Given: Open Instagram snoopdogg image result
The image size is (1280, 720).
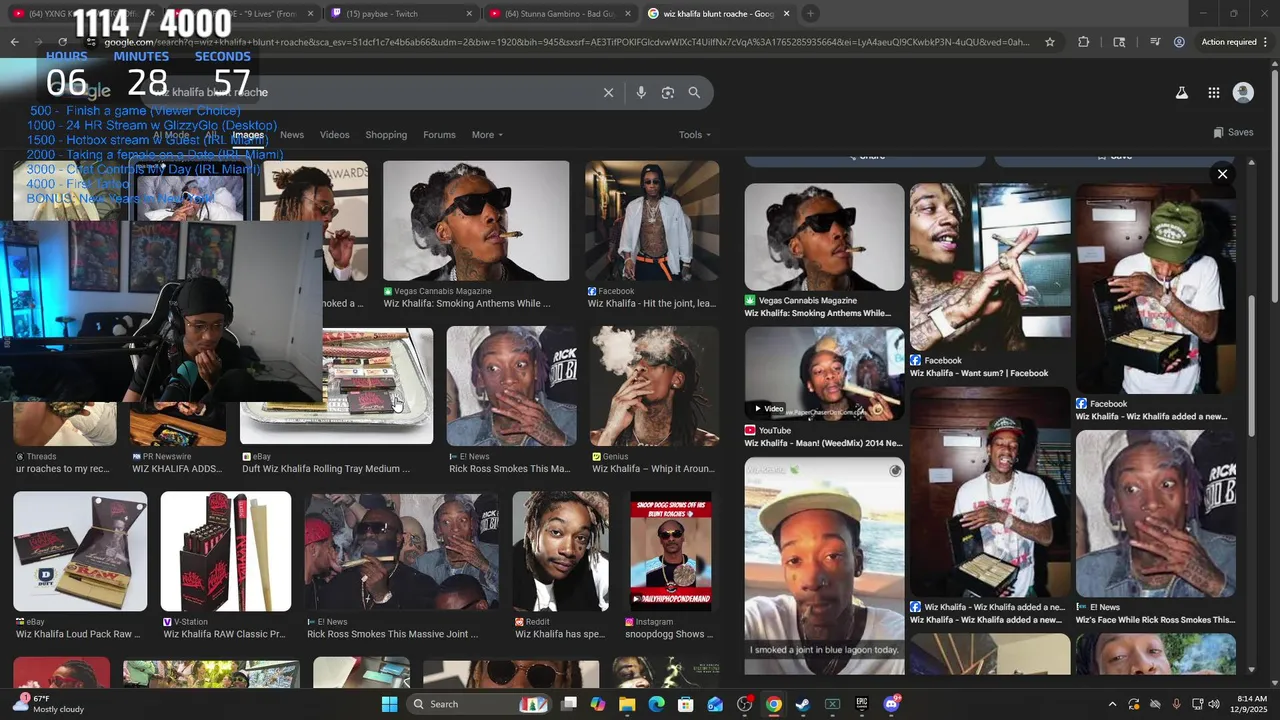Looking at the screenshot, I should coord(671,551).
